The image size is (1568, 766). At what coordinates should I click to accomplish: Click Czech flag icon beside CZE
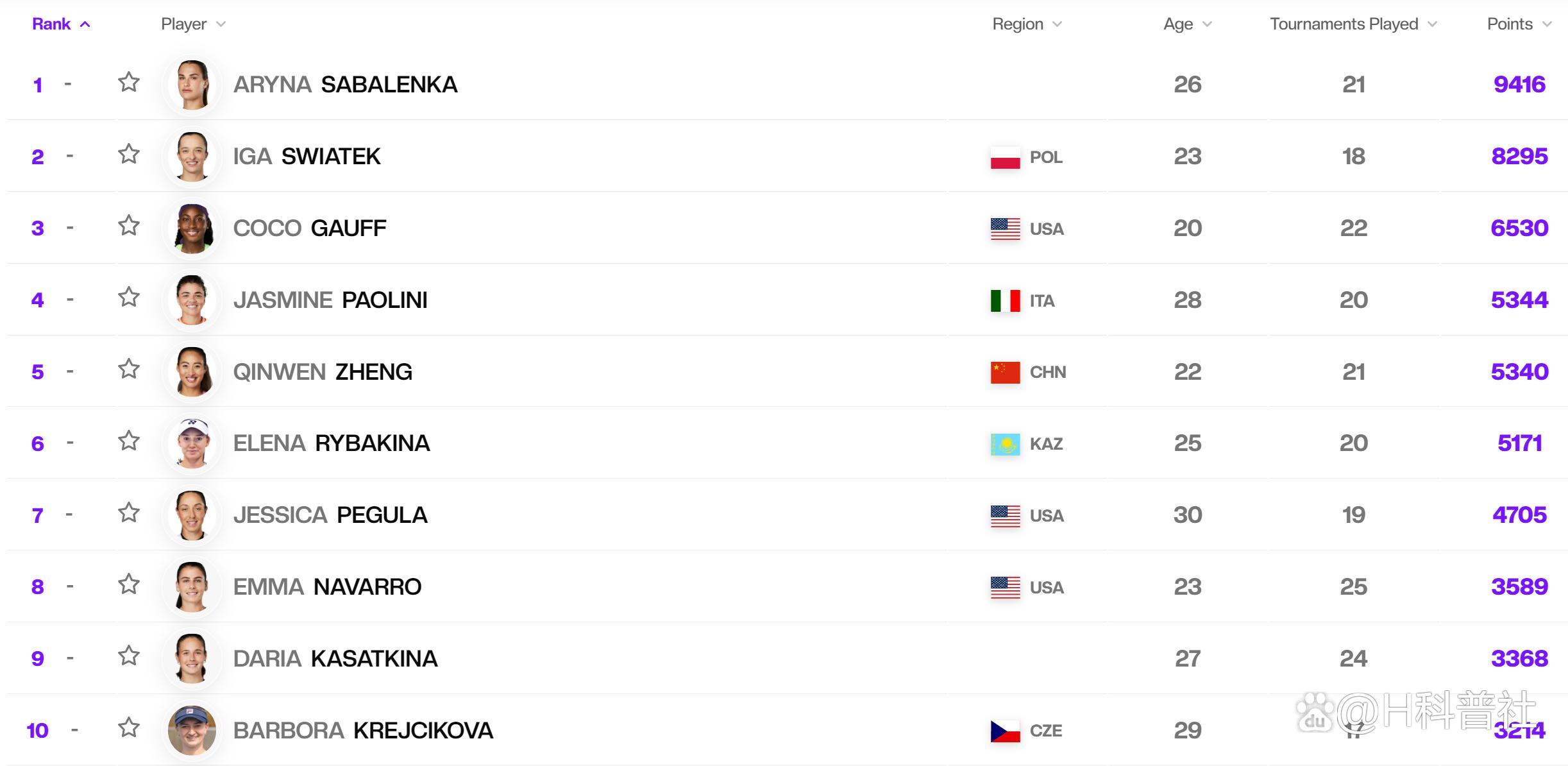click(1005, 731)
